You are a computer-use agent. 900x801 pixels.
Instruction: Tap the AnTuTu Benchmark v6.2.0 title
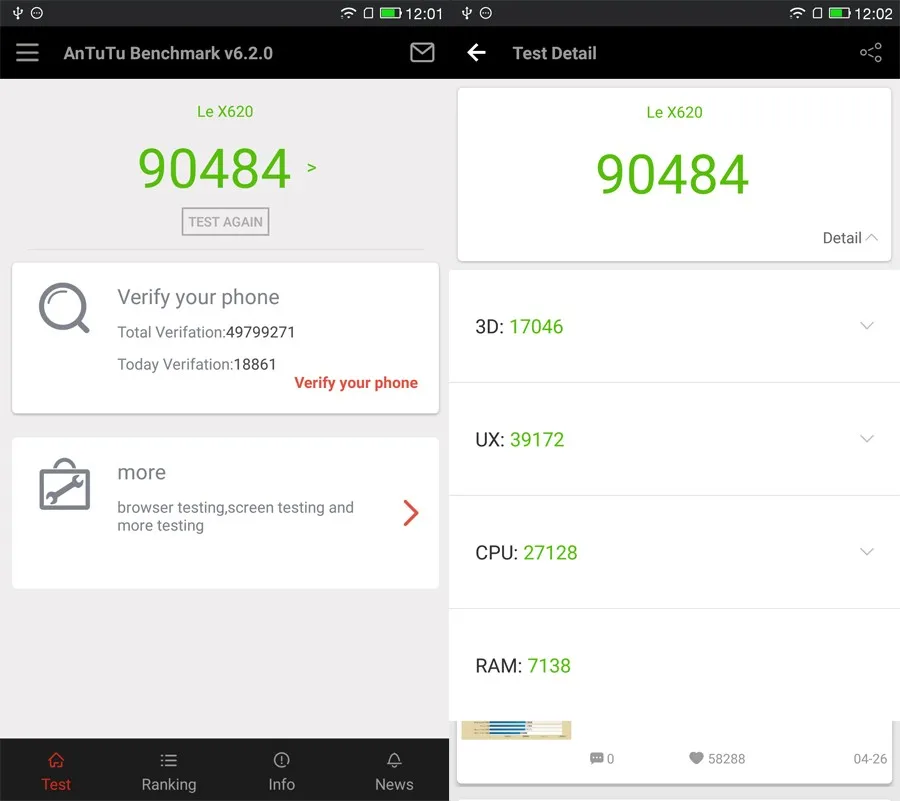coord(168,53)
